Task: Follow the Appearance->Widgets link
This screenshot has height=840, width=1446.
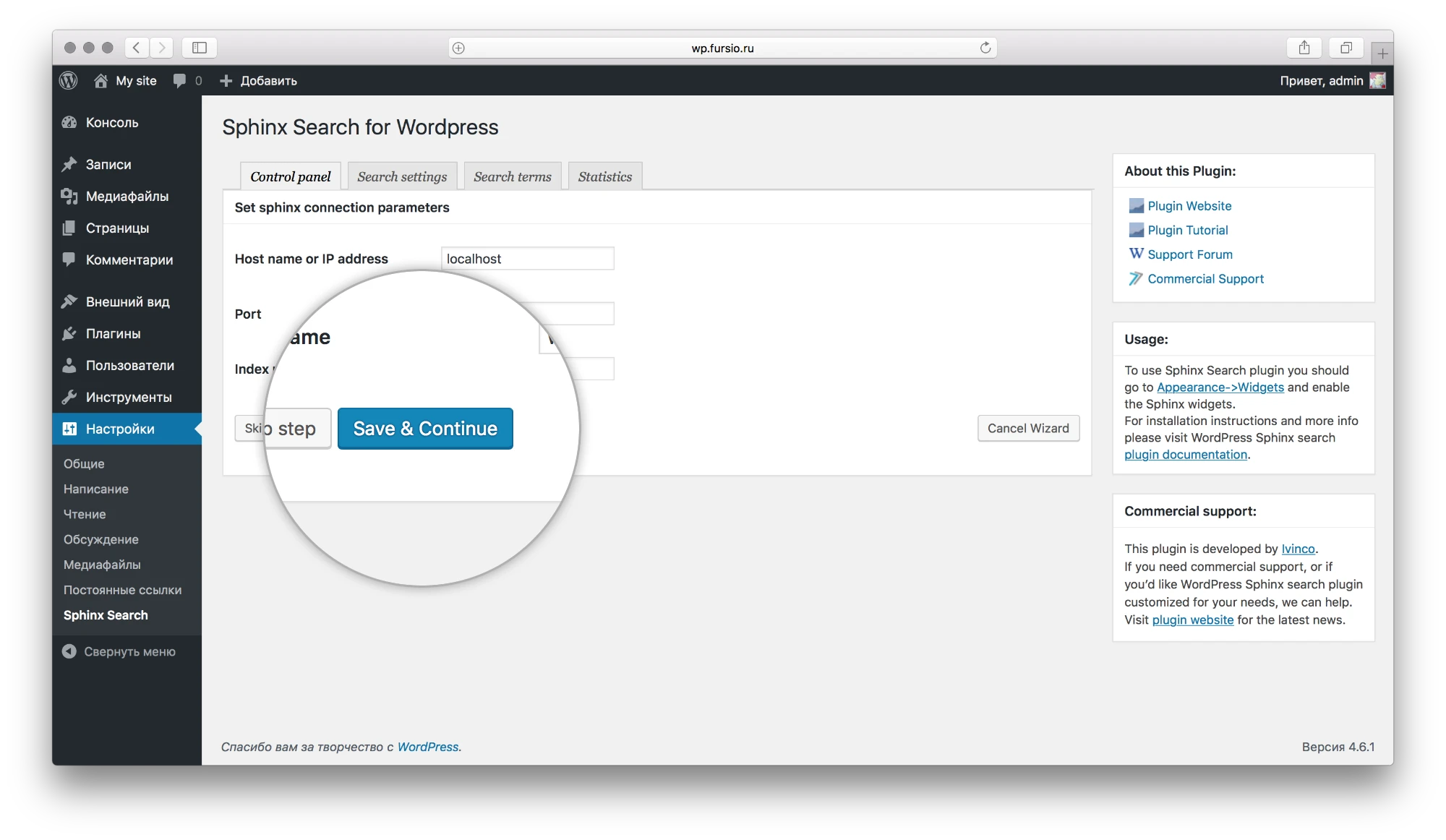Action: click(1220, 387)
